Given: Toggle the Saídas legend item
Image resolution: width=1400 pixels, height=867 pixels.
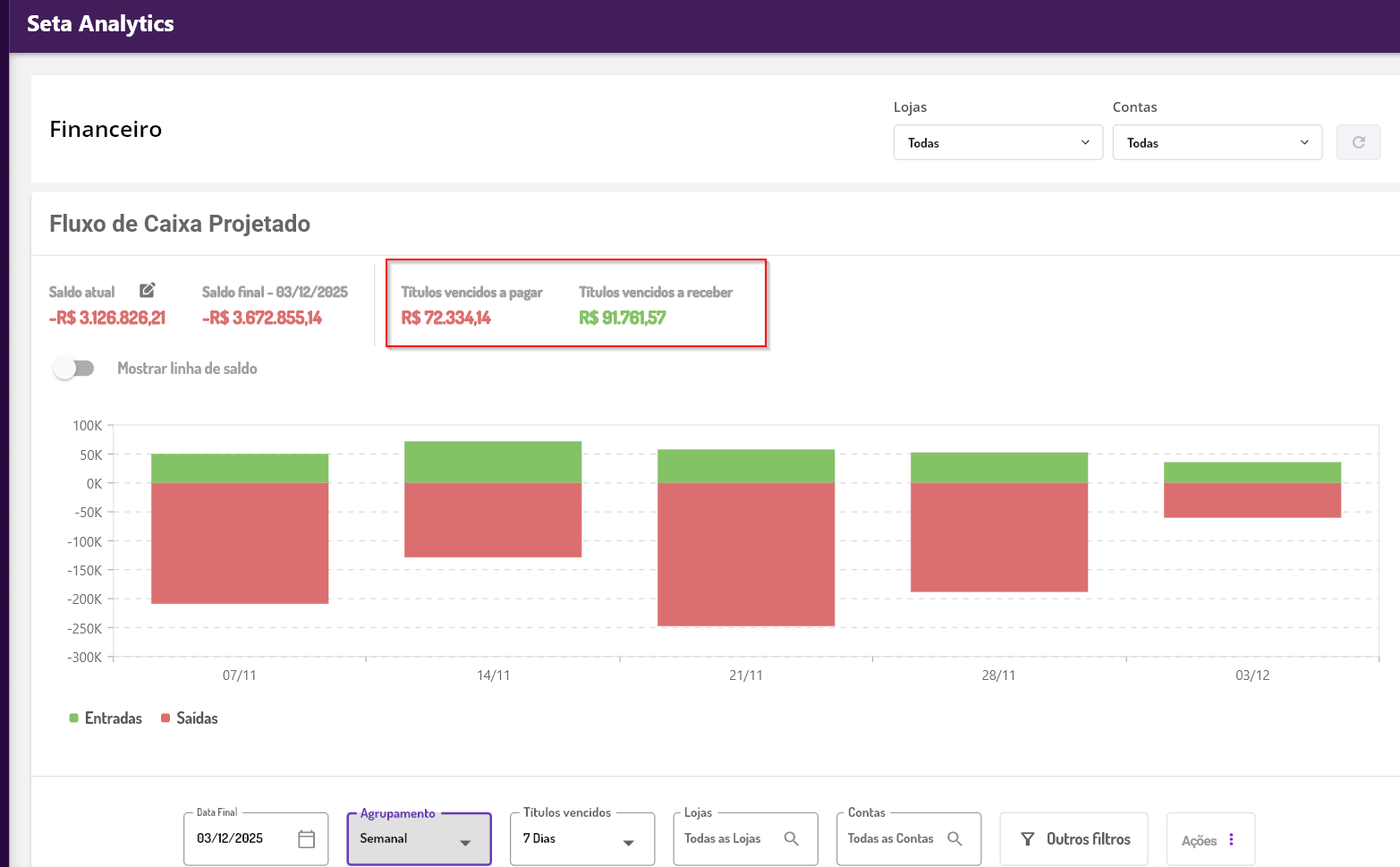Looking at the screenshot, I should 190,718.
